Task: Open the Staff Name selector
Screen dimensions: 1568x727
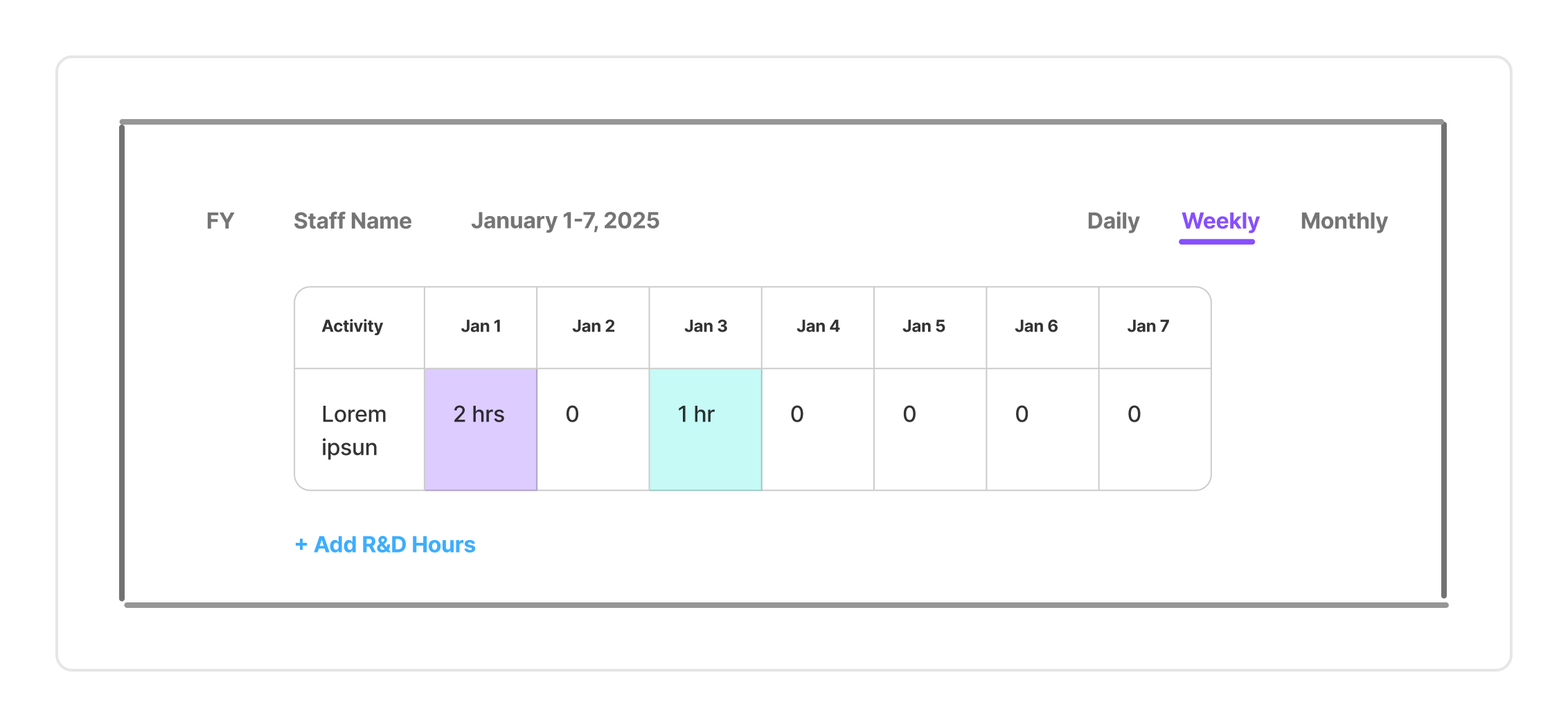Action: pos(353,221)
